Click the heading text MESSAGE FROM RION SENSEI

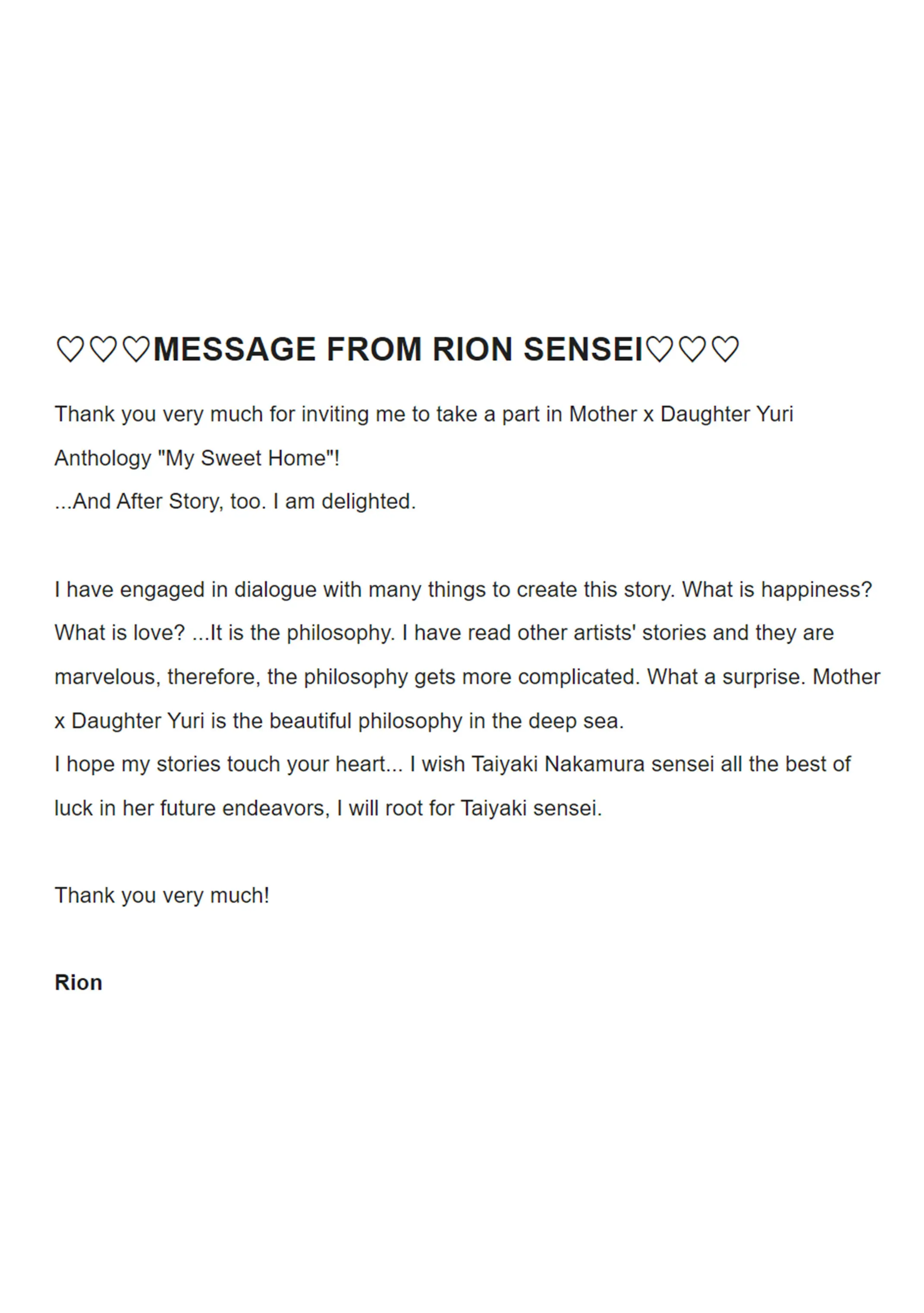(399, 349)
